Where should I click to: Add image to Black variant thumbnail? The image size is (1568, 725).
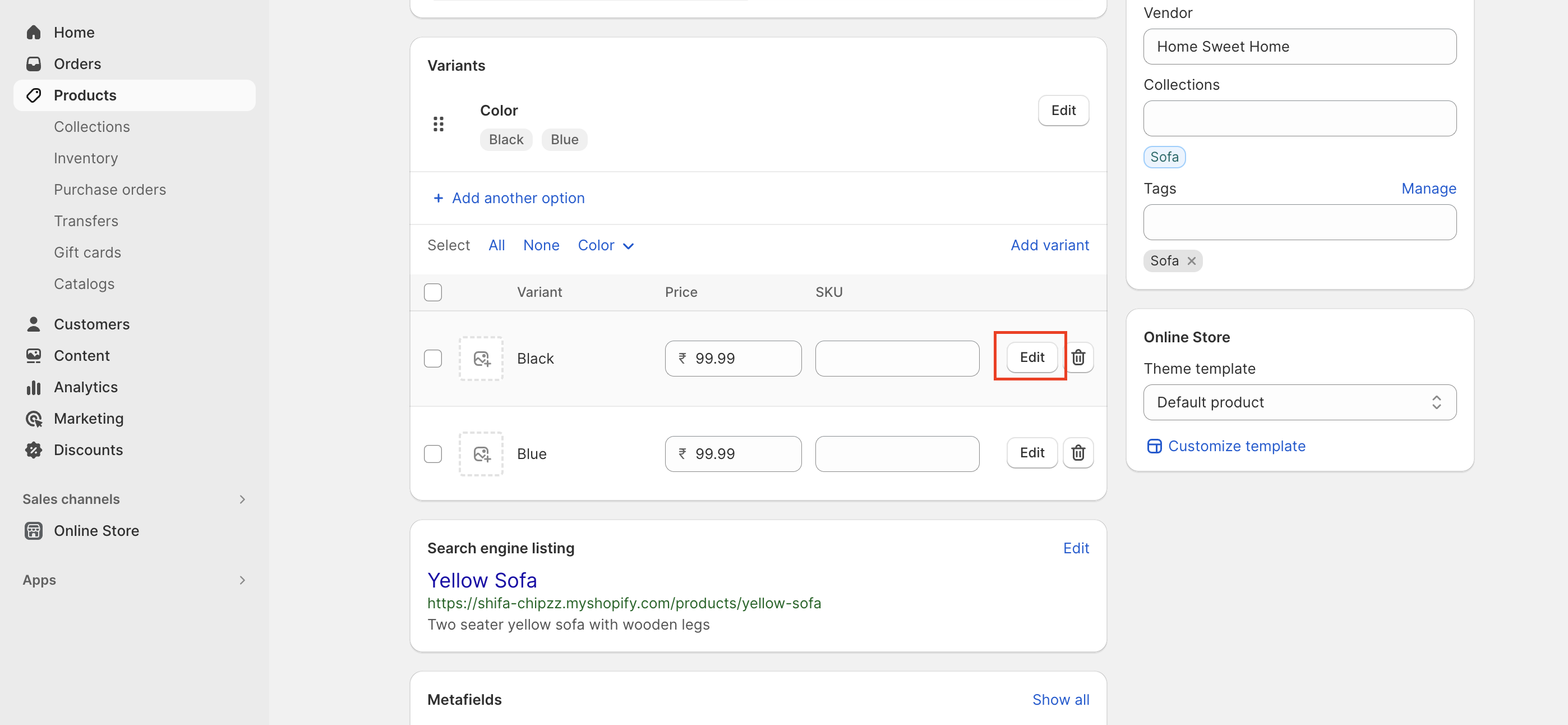pos(481,358)
